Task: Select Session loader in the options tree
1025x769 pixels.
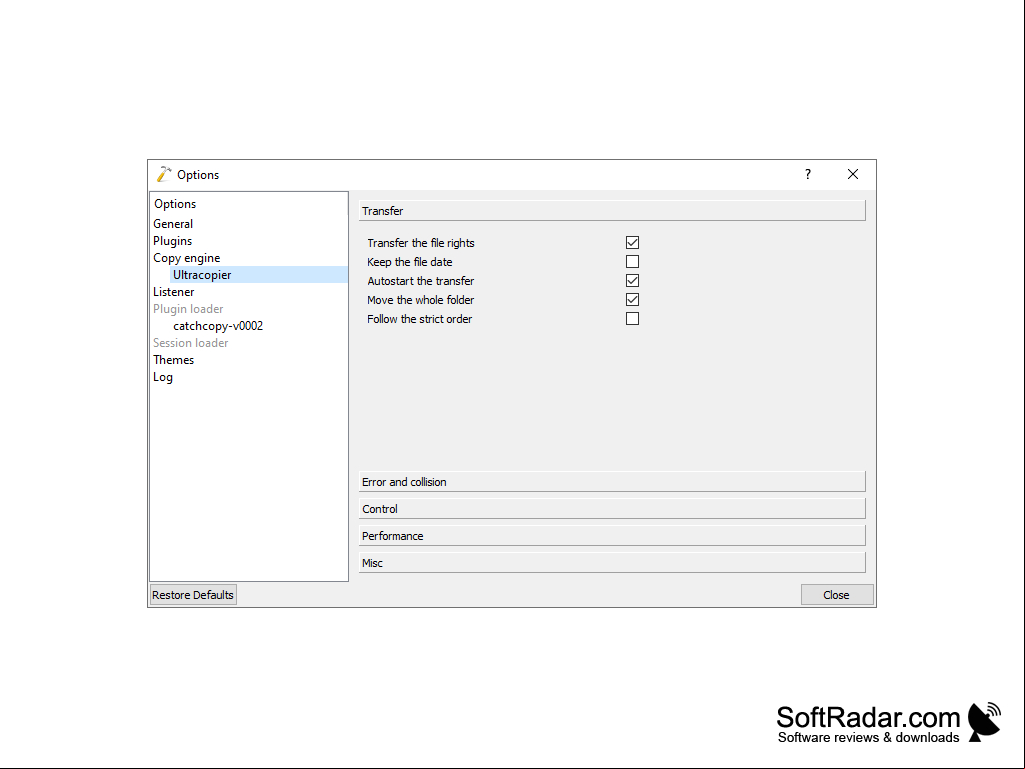Action: [190, 343]
